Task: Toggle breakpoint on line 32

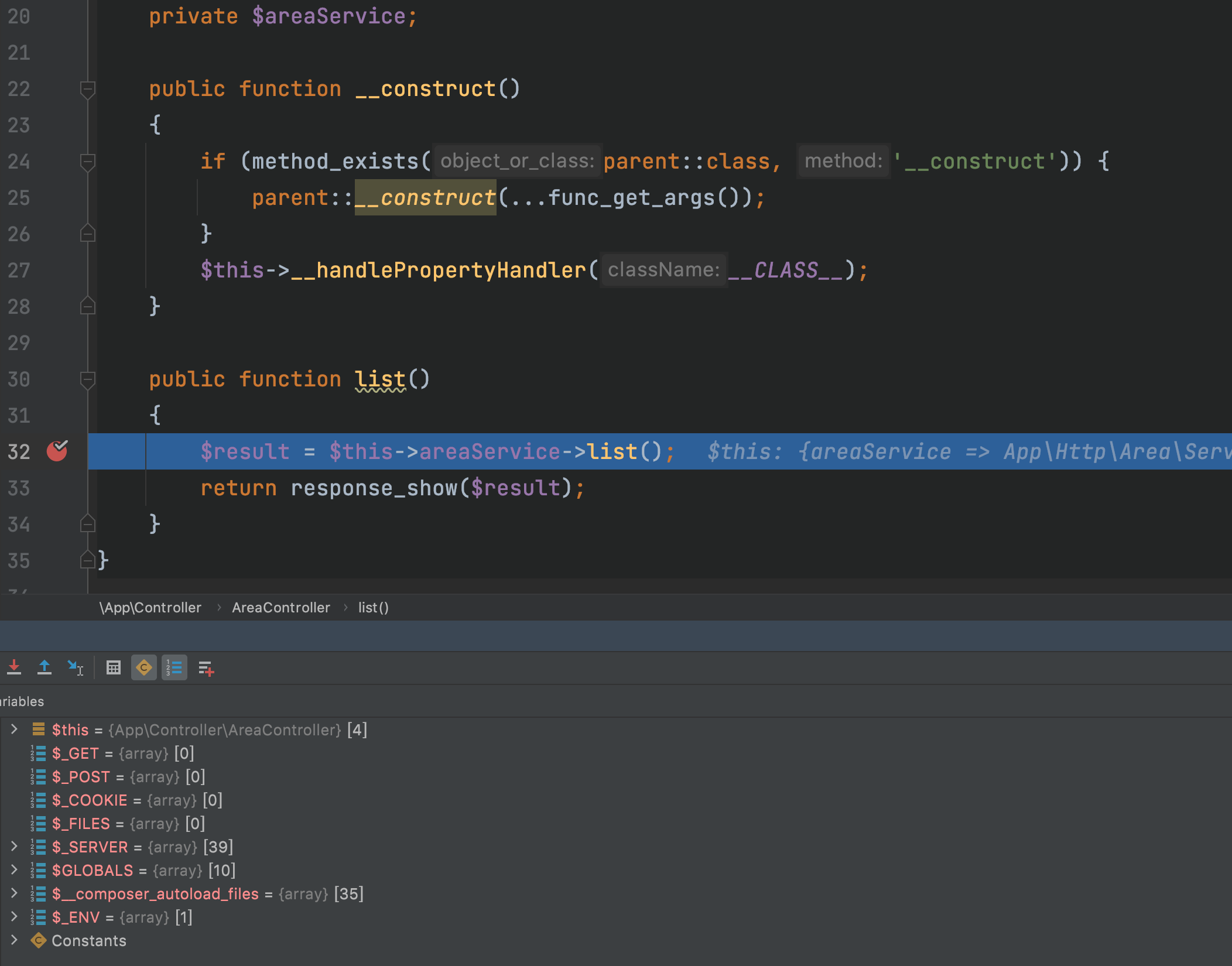Action: [x=57, y=451]
